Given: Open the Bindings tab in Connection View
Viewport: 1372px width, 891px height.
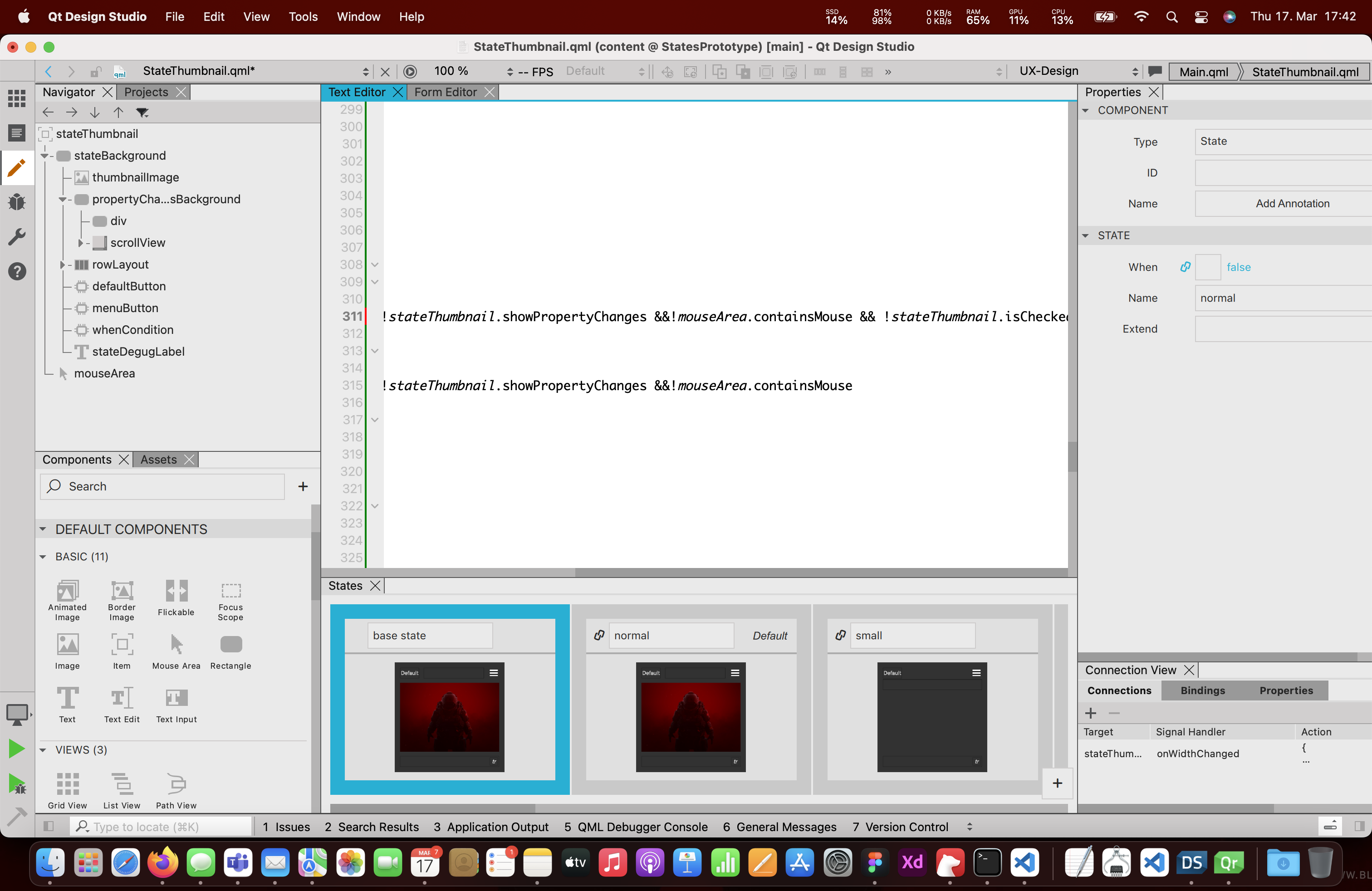Looking at the screenshot, I should (1202, 690).
